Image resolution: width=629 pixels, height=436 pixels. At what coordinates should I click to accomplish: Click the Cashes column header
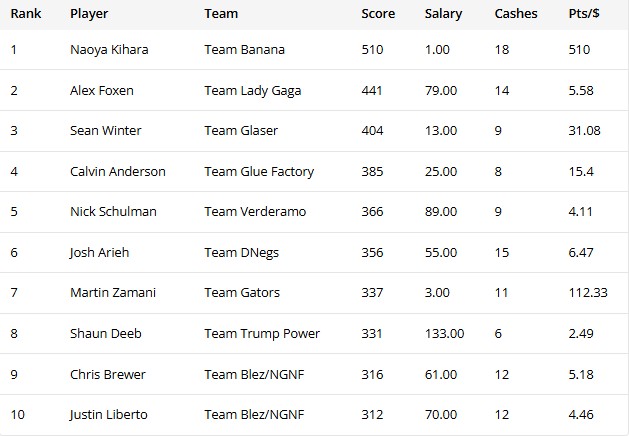(x=516, y=14)
